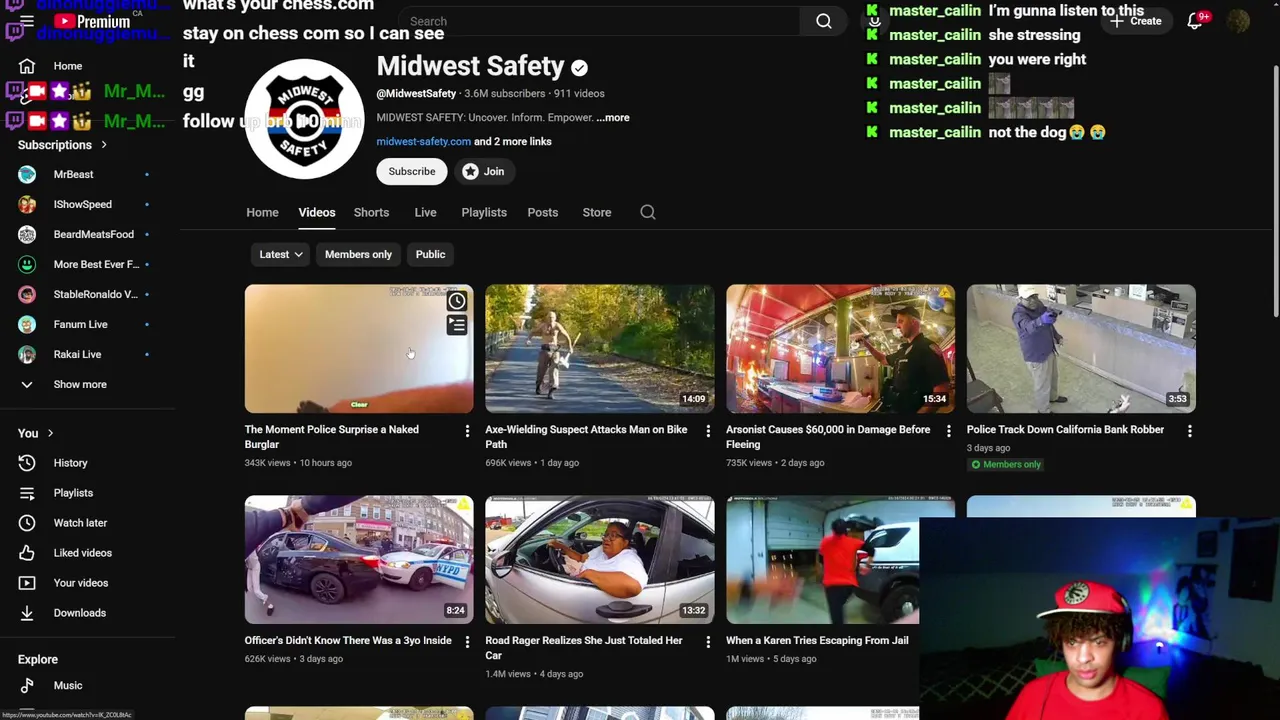
Task: Open options for Road Rager video
Action: 708,642
